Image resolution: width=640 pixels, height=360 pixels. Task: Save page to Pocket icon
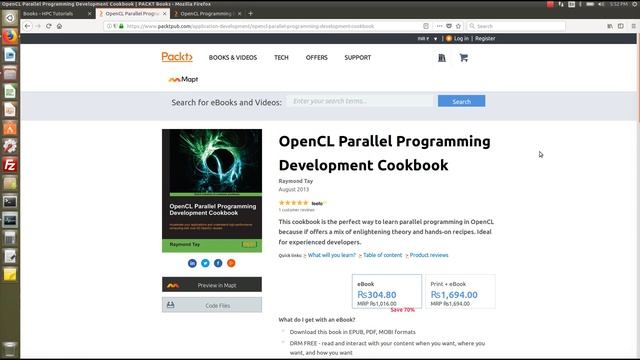[x=449, y=26]
